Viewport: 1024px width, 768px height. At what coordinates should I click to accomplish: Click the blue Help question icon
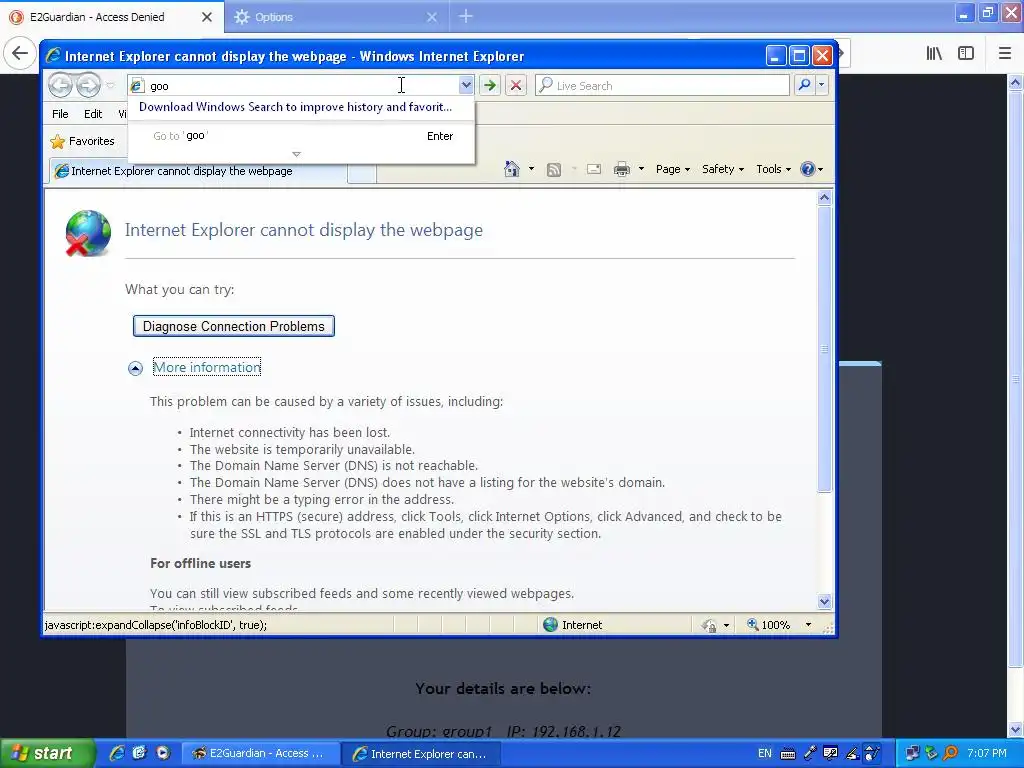tap(808, 169)
